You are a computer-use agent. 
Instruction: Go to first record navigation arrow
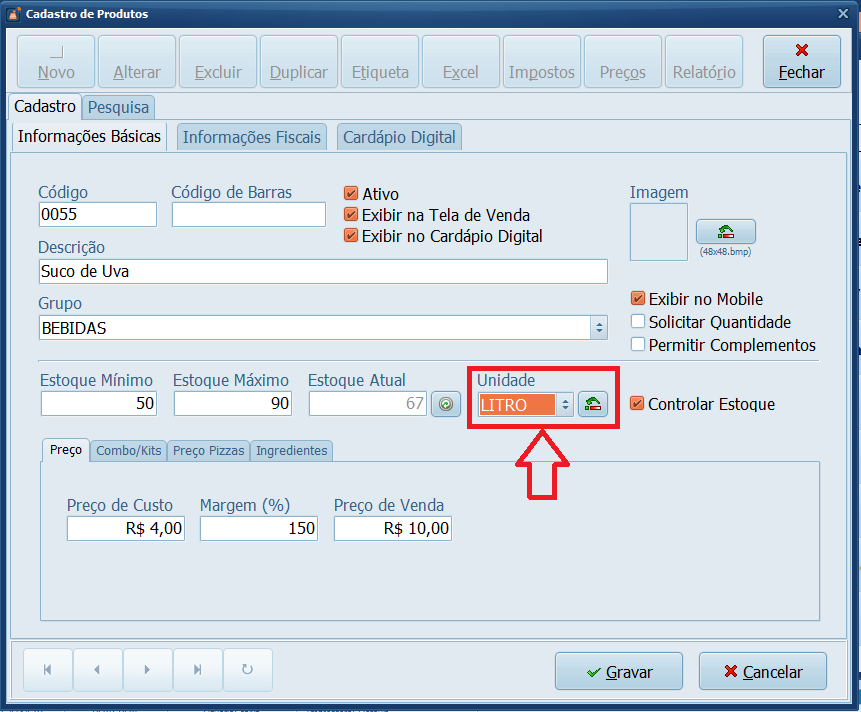pos(45,670)
